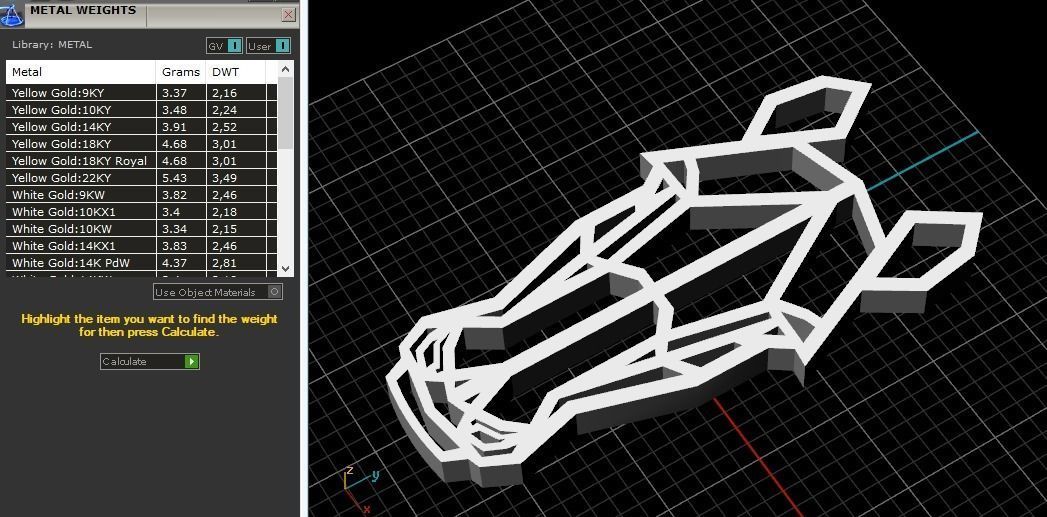Select the White Gold:10KX1 row
This screenshot has width=1047, height=517.
(x=142, y=212)
